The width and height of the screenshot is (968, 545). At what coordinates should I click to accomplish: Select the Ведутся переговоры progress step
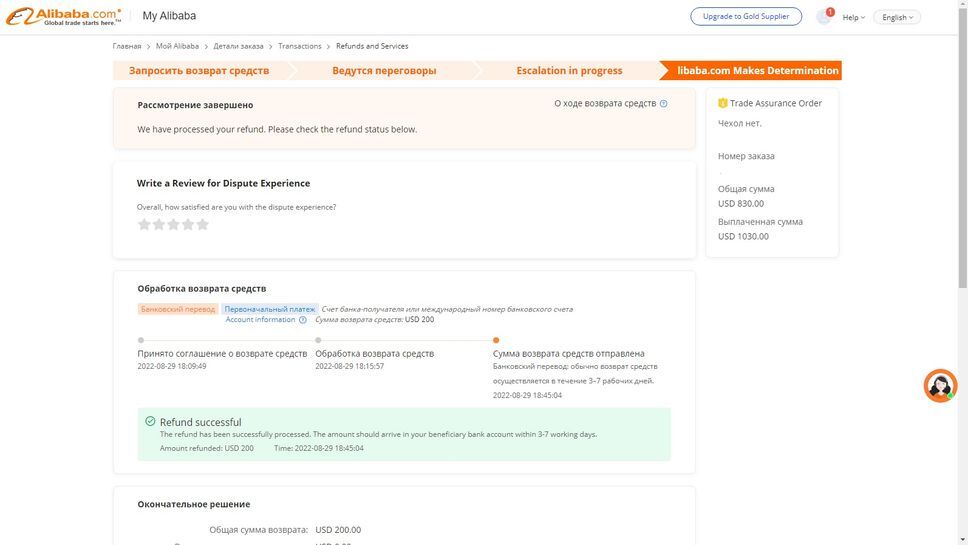(x=384, y=71)
